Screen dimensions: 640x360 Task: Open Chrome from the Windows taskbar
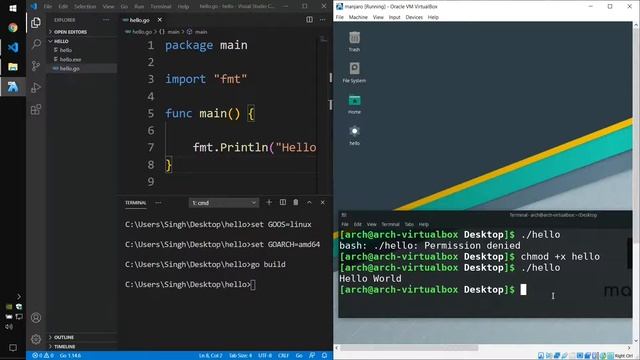click(13, 27)
